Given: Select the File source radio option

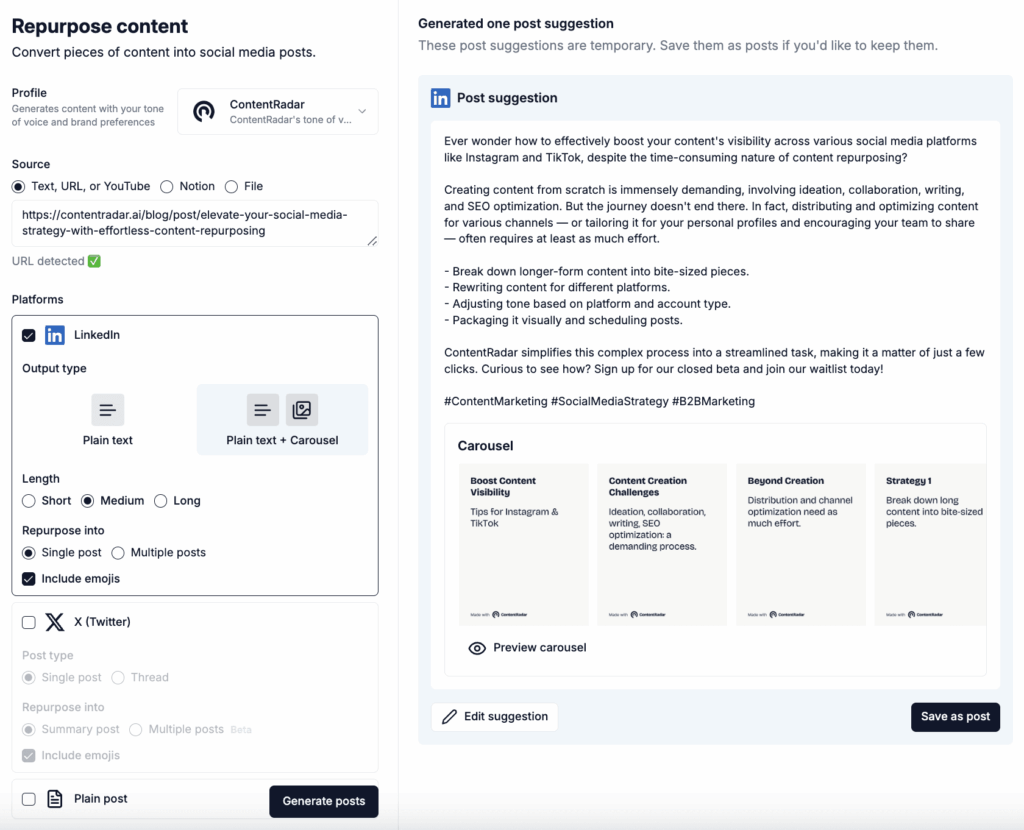Looking at the screenshot, I should pyautogui.click(x=231, y=186).
